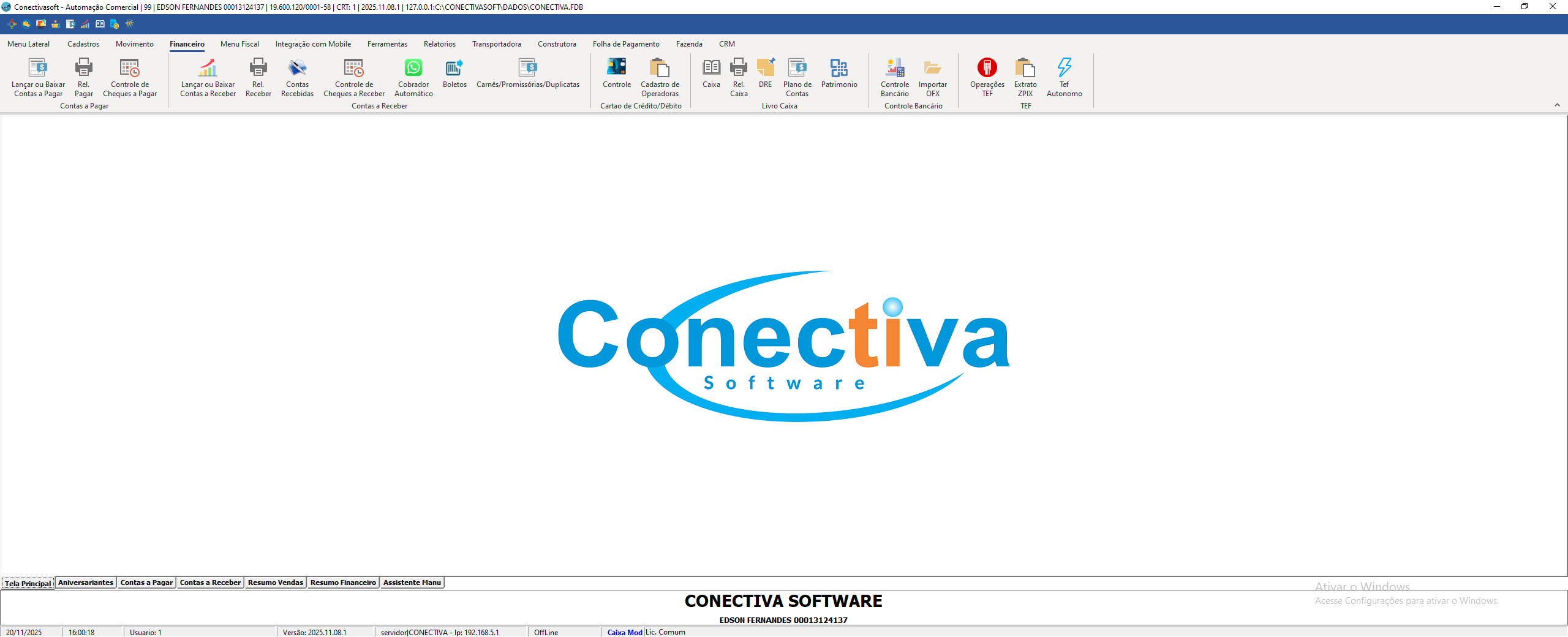Switch to the Menu Fiscal tab
The height and width of the screenshot is (637, 1568).
[x=239, y=43]
